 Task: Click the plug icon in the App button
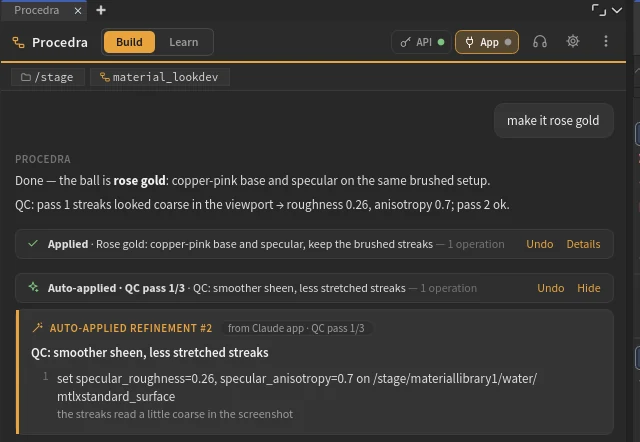click(x=469, y=42)
